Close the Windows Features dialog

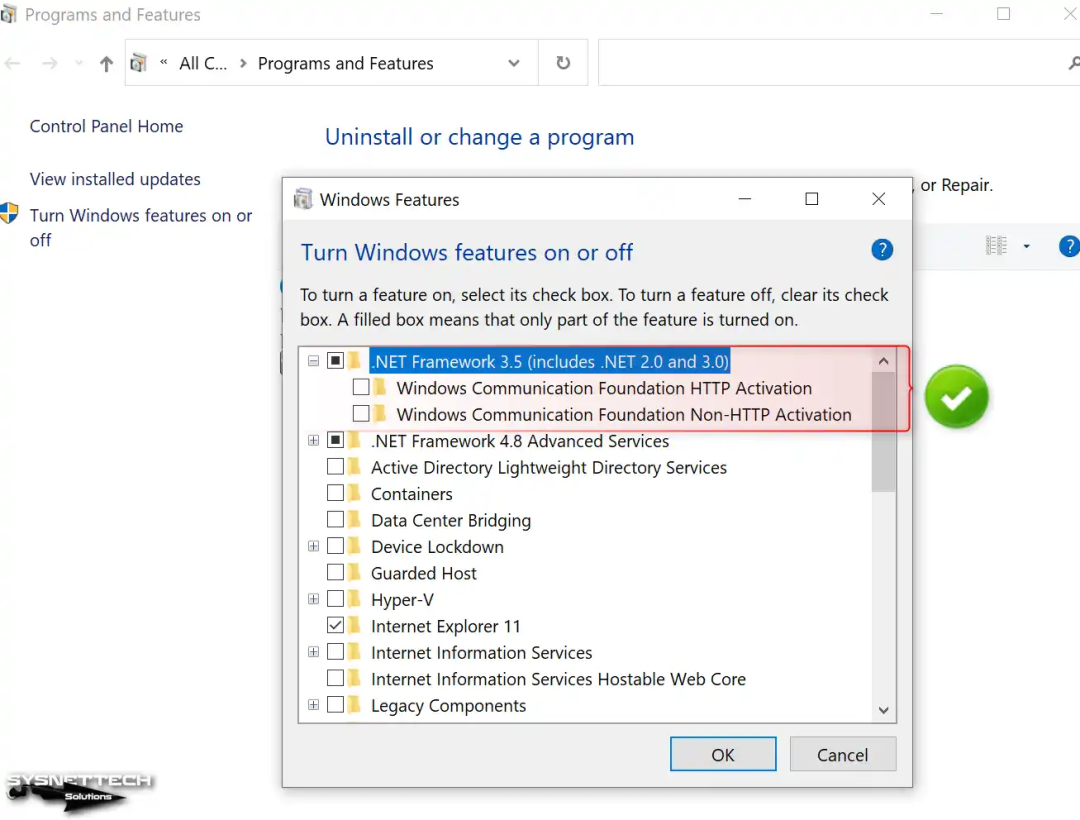(x=878, y=199)
